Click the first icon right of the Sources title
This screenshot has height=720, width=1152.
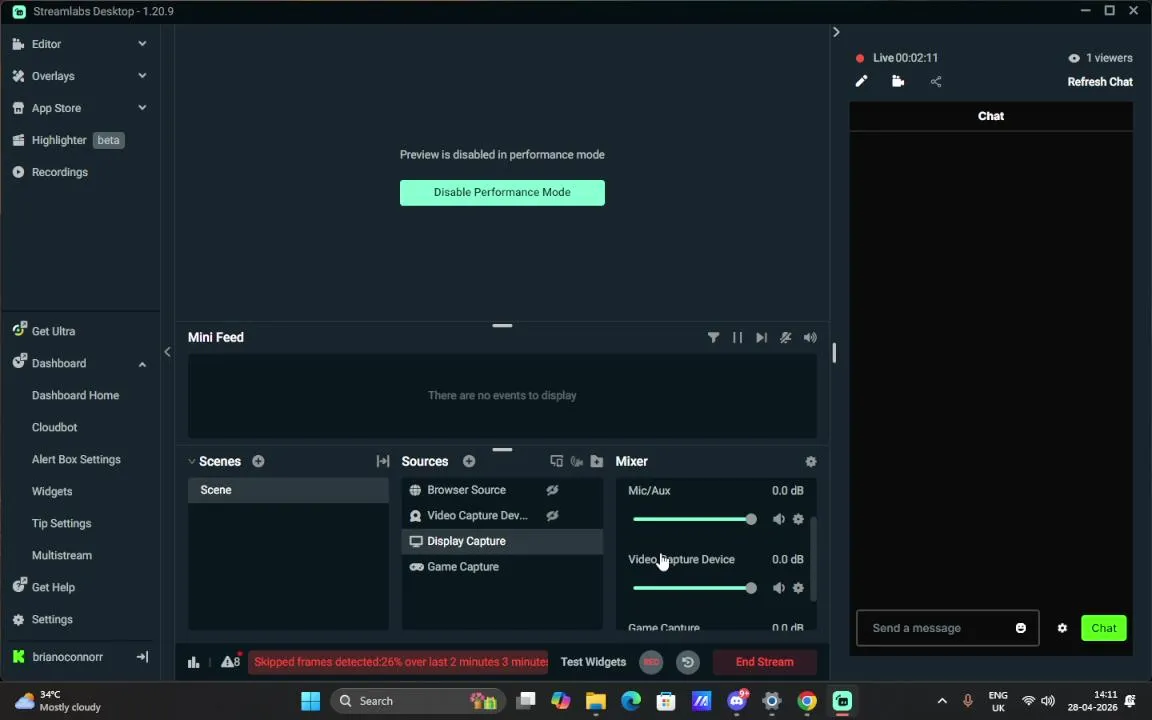click(x=556, y=461)
